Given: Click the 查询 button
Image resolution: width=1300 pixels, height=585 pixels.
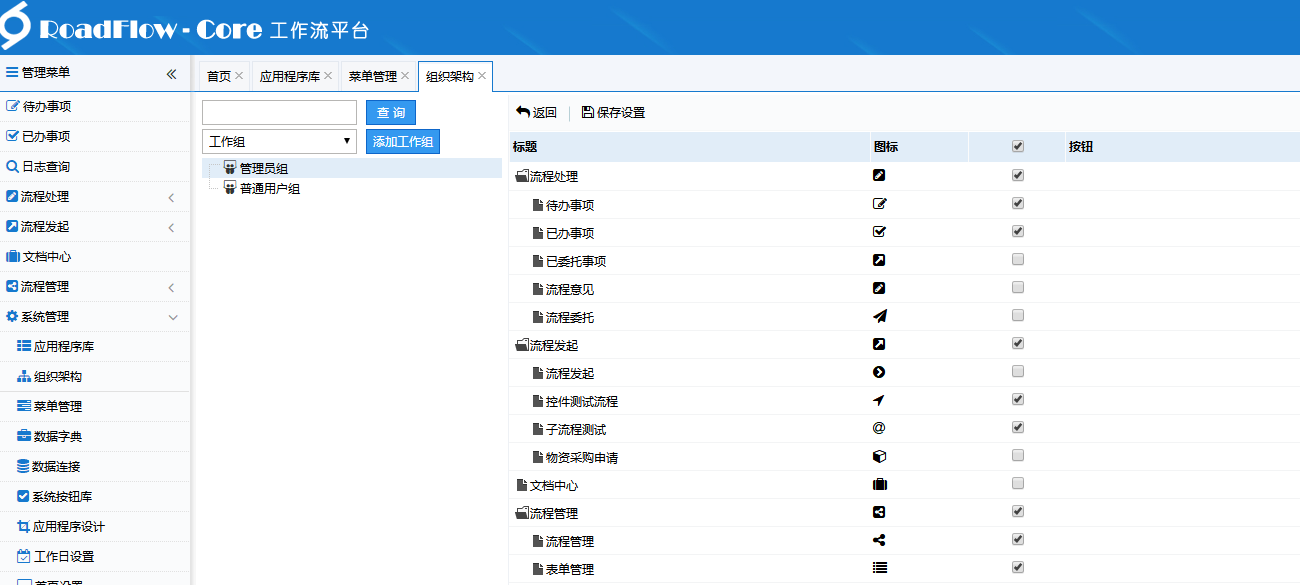Looking at the screenshot, I should click(x=391, y=112).
